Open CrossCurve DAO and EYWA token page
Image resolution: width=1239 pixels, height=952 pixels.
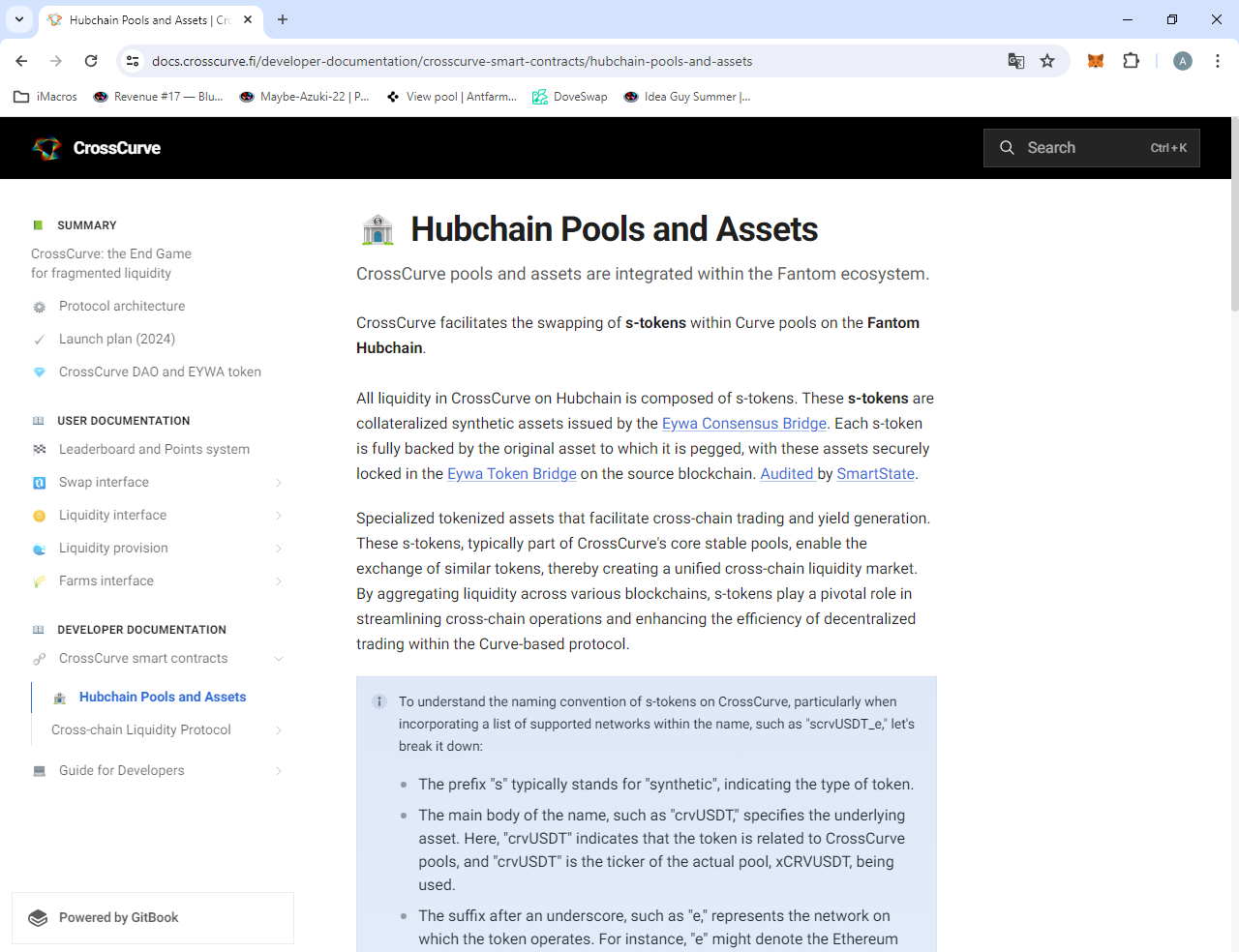click(x=160, y=372)
